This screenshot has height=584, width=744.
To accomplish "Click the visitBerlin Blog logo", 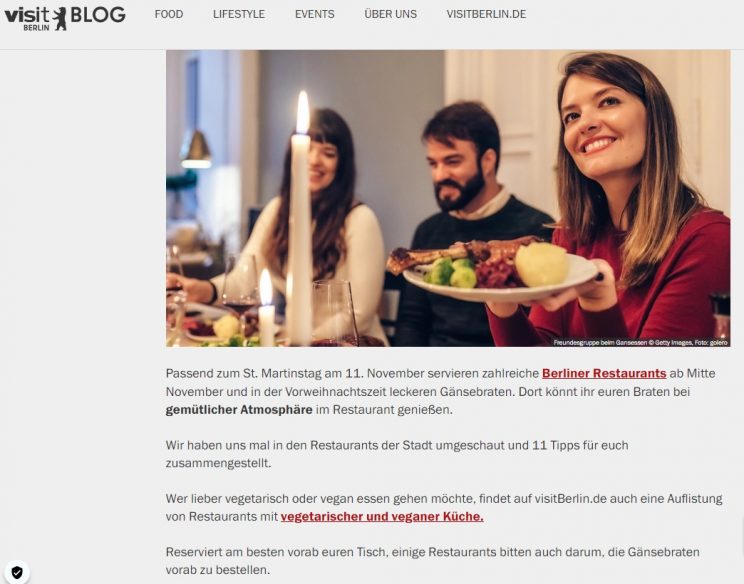I will coord(65,18).
